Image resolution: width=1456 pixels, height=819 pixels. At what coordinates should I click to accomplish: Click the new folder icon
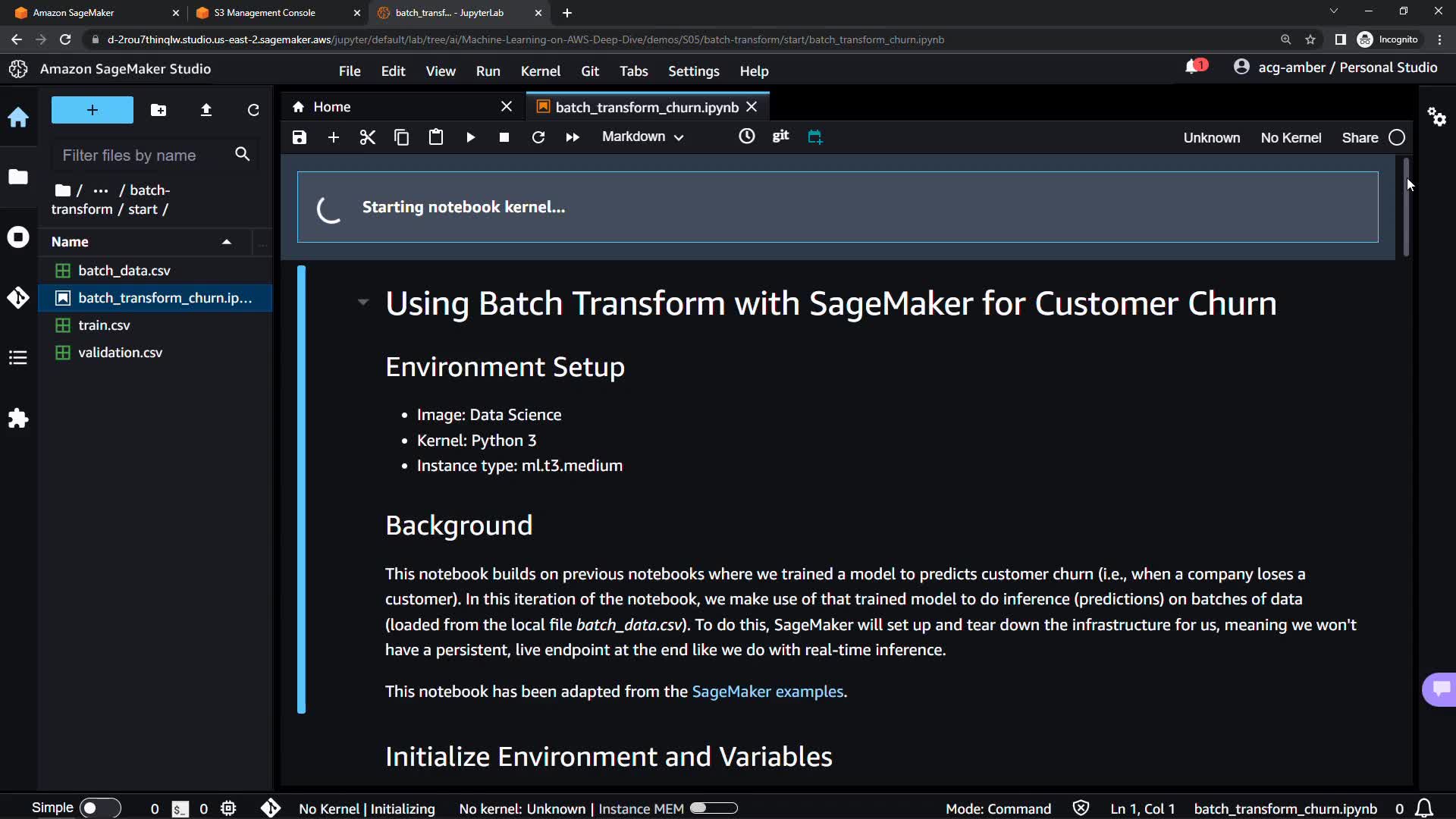point(158,110)
